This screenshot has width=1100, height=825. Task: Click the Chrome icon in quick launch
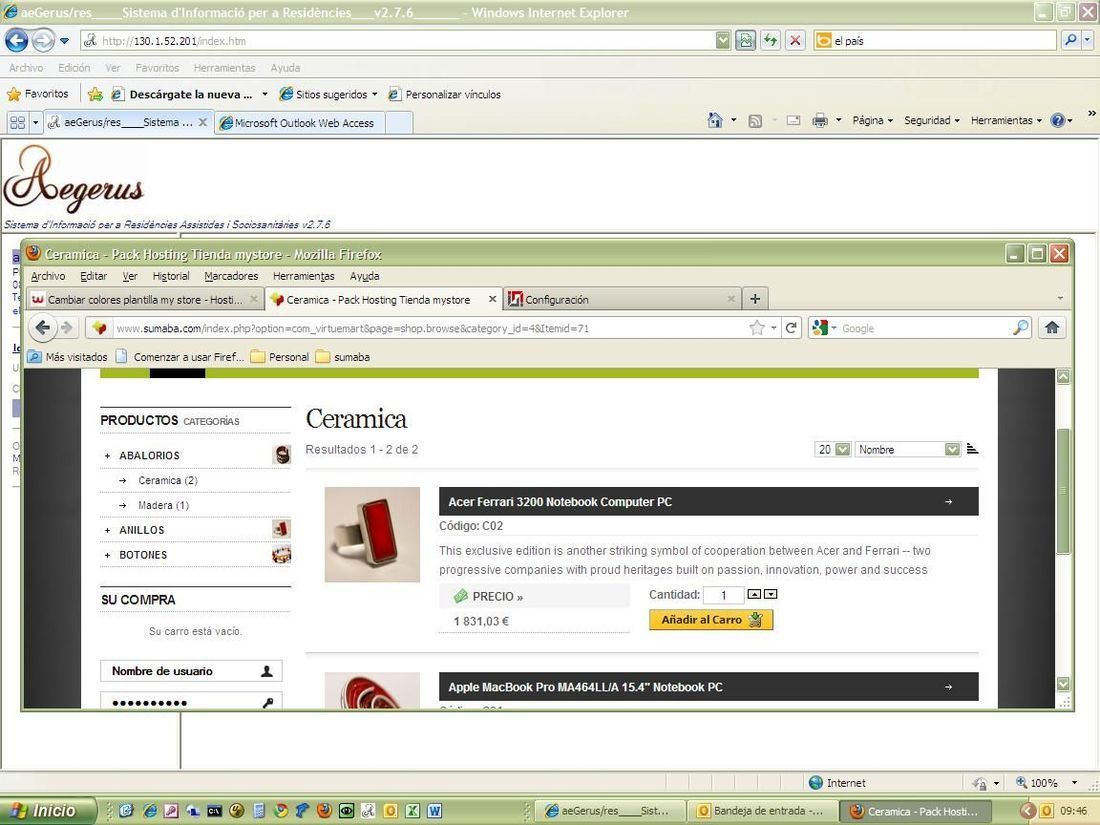pos(281,811)
